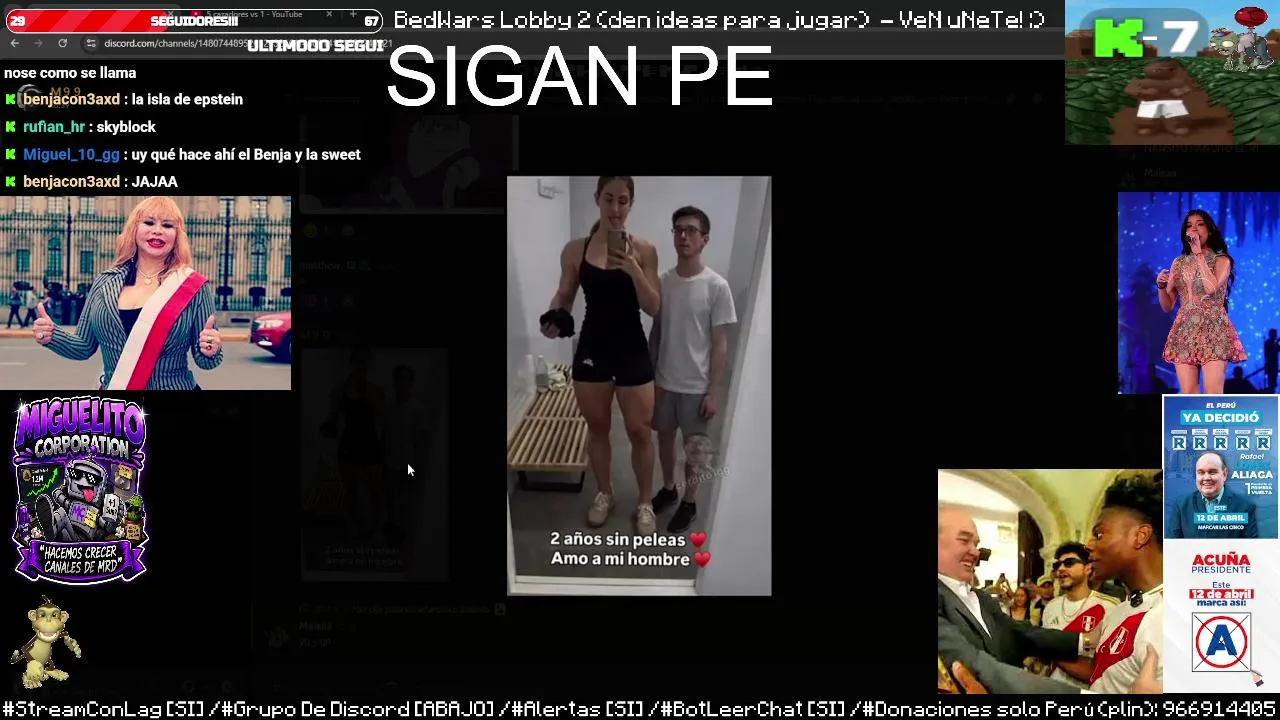Viewport: 1280px width, 720px height.
Task: Click the enlarged couple mirror selfie image
Action: [x=639, y=386]
